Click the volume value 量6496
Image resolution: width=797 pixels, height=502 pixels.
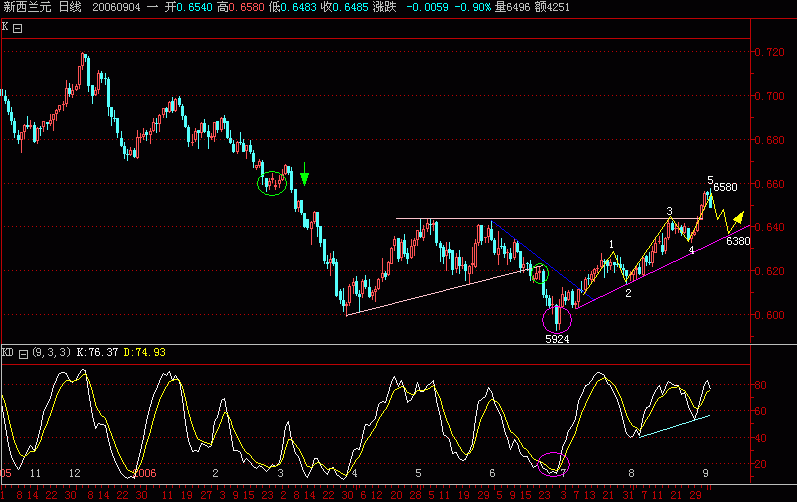512,8
